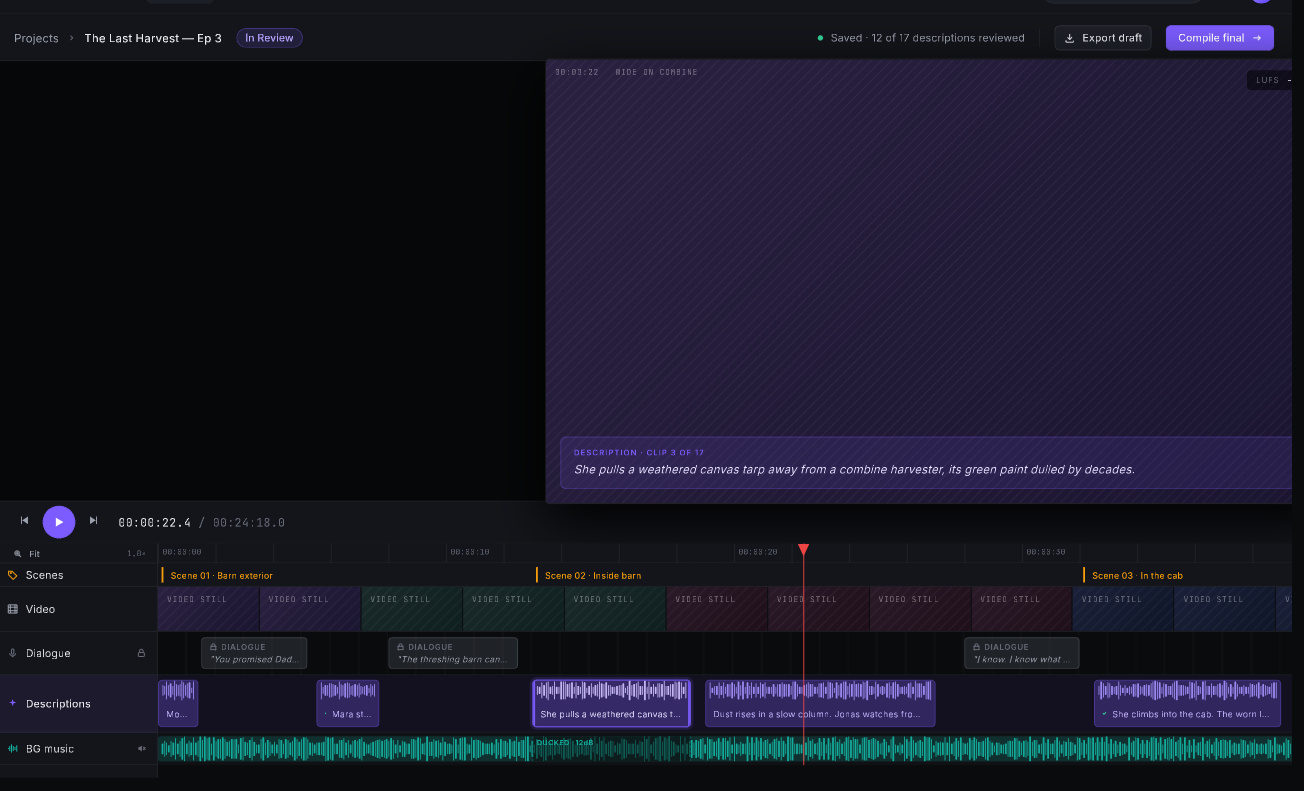Click the DESCRIPTION · CLIP 3 OF 17 label
Viewport: 1304px width, 791px height.
coord(639,453)
